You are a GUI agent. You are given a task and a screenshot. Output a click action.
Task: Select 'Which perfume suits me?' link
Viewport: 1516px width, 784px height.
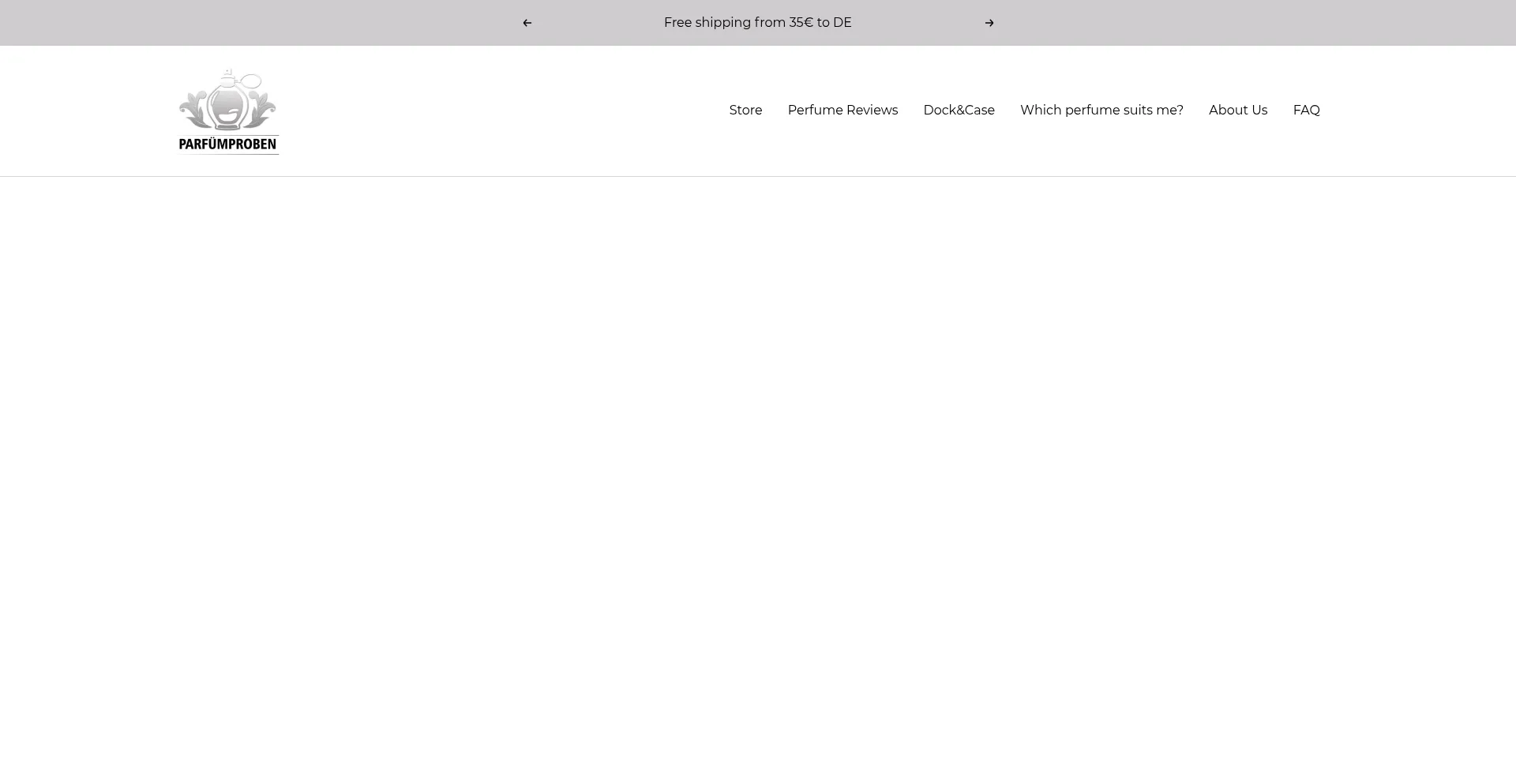point(1101,111)
